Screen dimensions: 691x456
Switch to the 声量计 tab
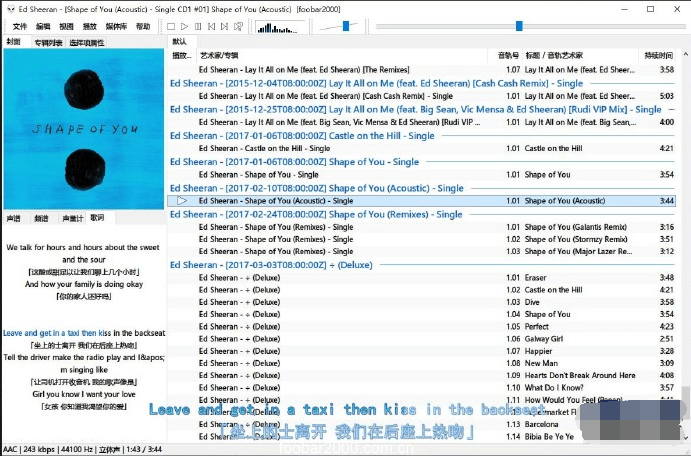pos(72,219)
